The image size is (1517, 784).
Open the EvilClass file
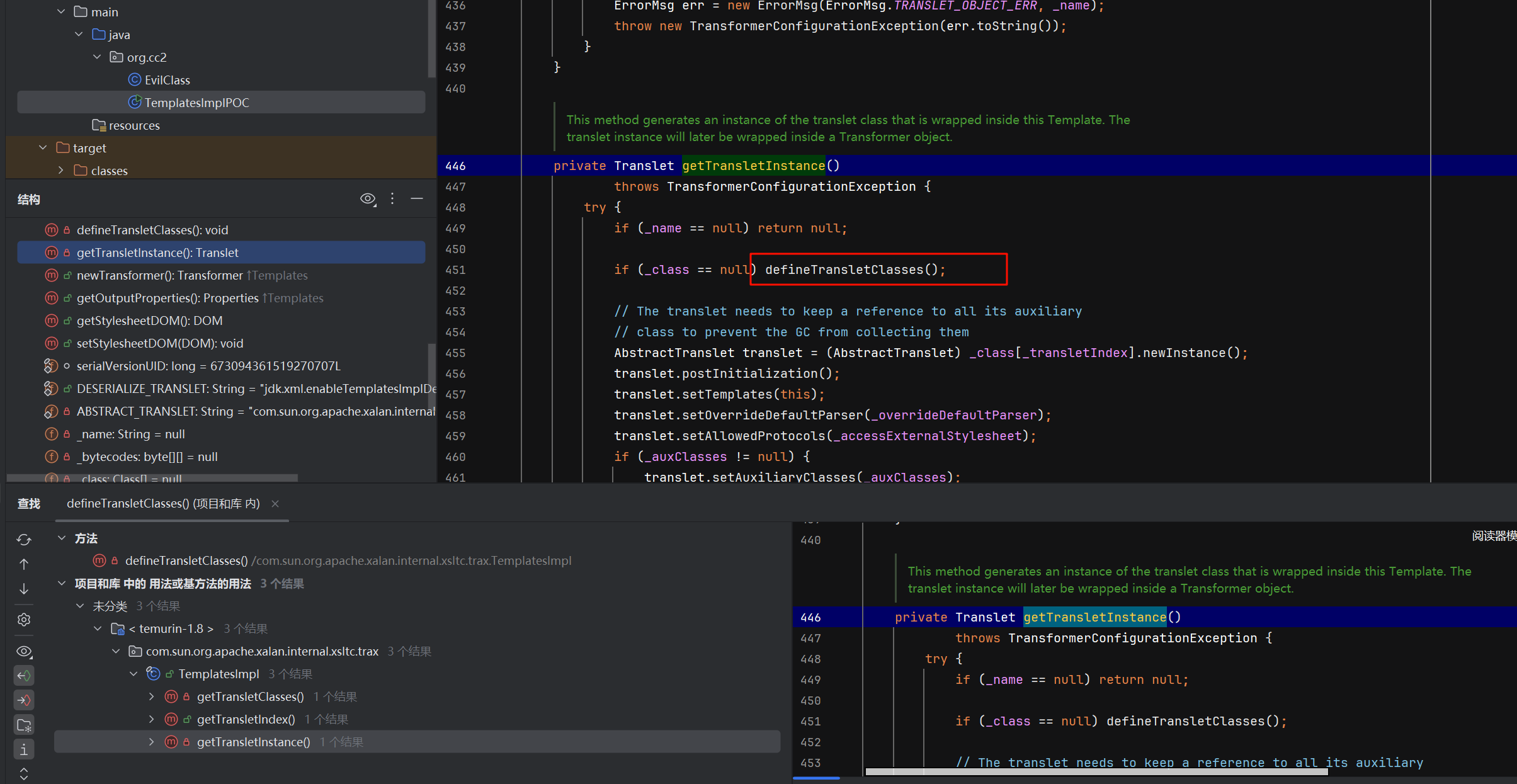coord(167,80)
